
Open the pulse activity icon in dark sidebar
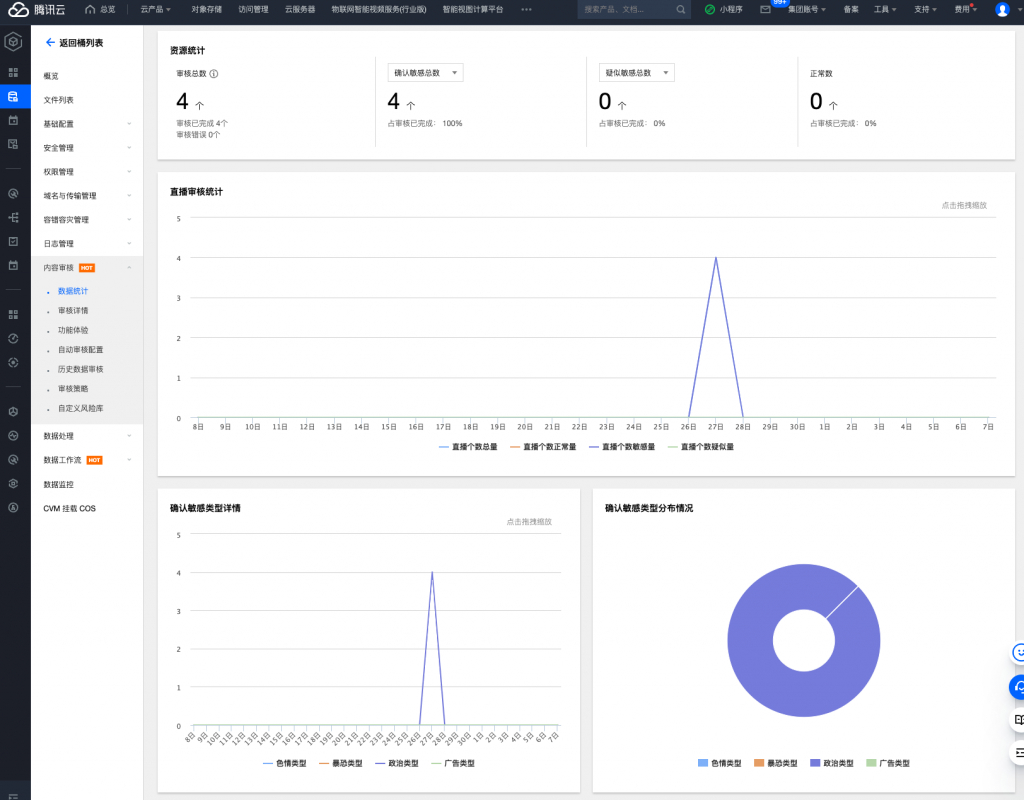point(13,436)
